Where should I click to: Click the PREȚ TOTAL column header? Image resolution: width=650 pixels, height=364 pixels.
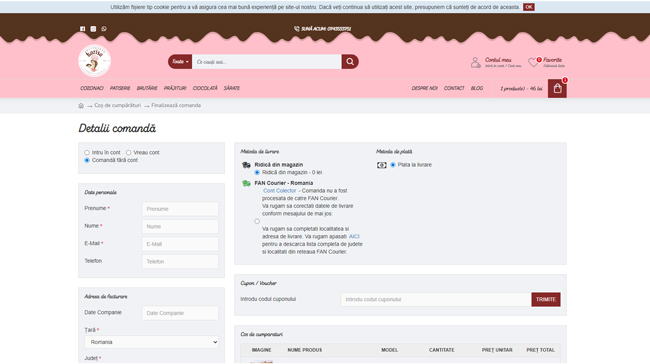pyautogui.click(x=541, y=350)
